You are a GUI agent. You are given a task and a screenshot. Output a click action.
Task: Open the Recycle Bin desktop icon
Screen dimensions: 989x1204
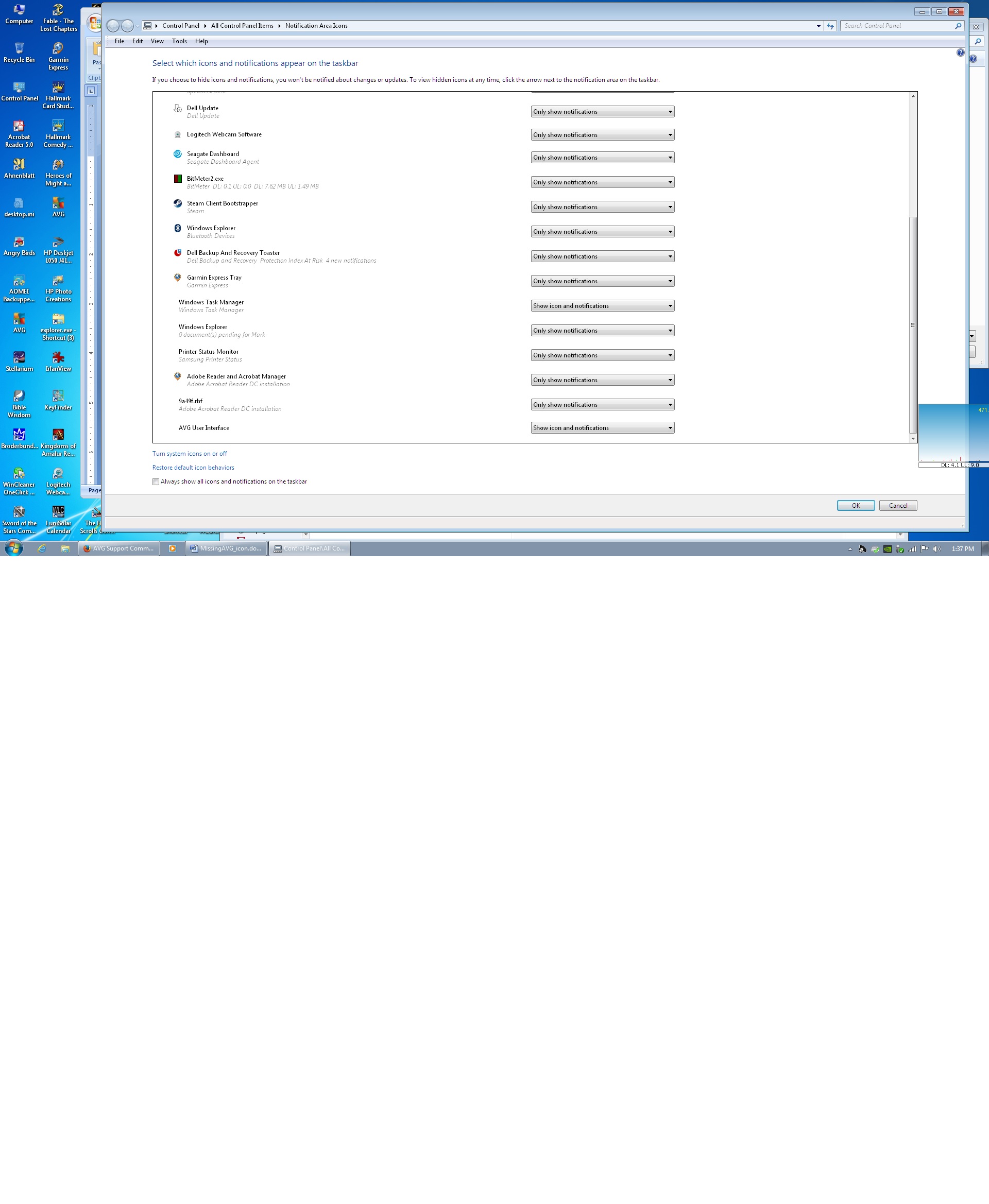tap(19, 53)
